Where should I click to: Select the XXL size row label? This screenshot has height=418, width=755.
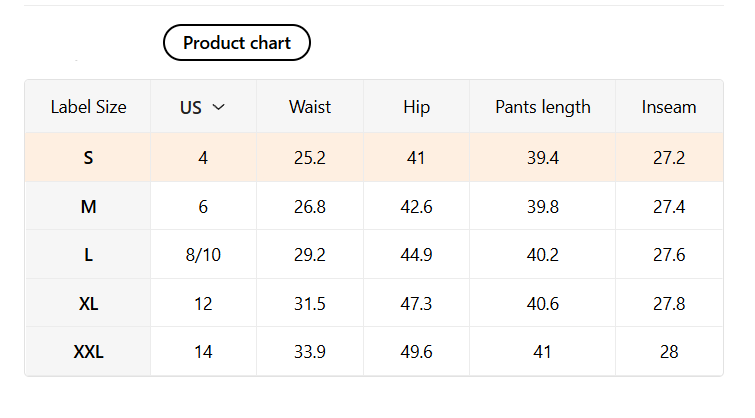point(88,352)
